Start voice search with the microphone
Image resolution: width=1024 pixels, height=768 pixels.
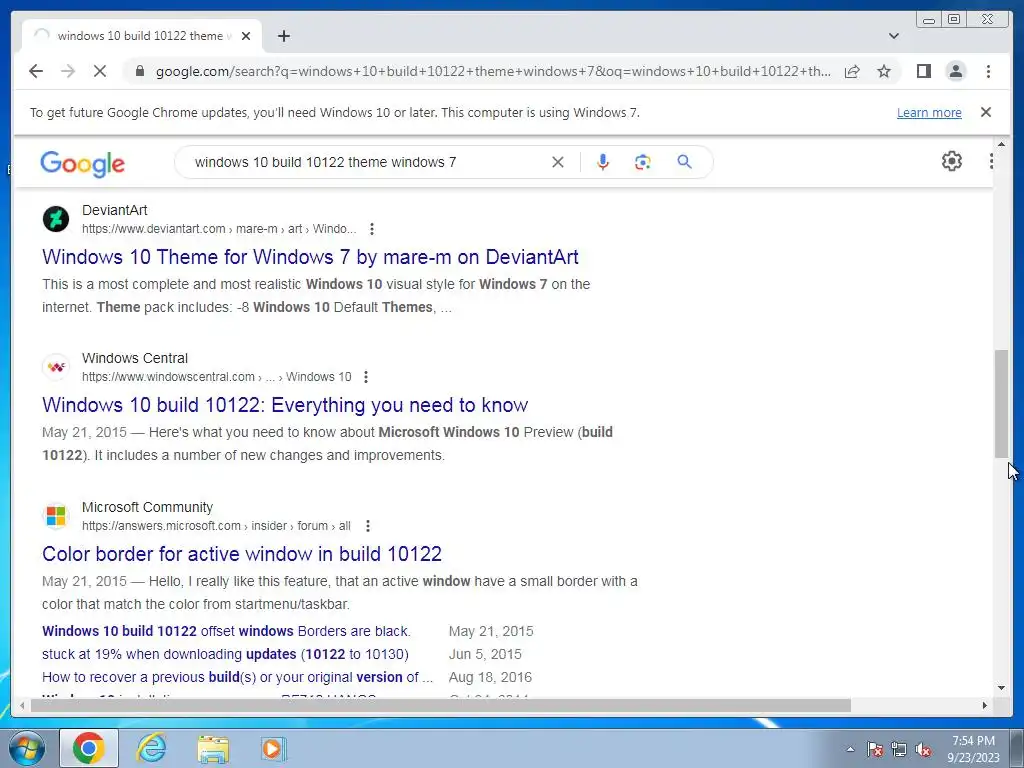tap(603, 162)
